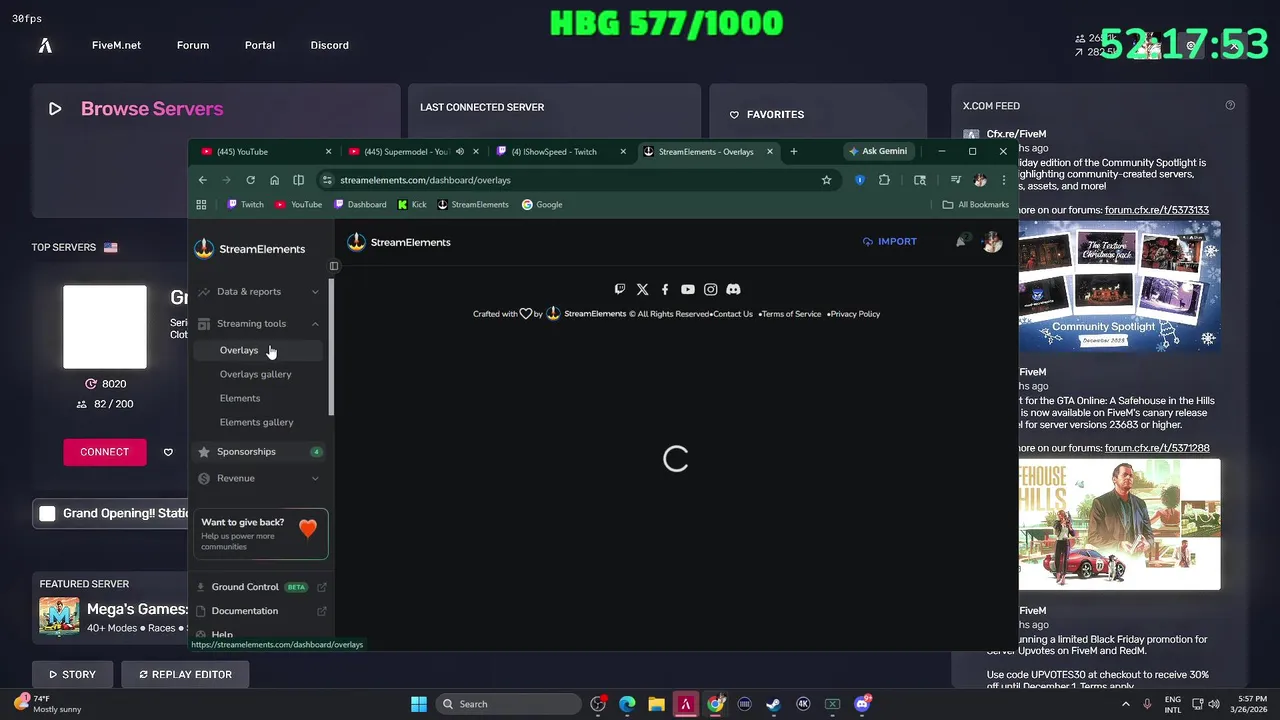Open File Explorer from the taskbar

coord(656,704)
